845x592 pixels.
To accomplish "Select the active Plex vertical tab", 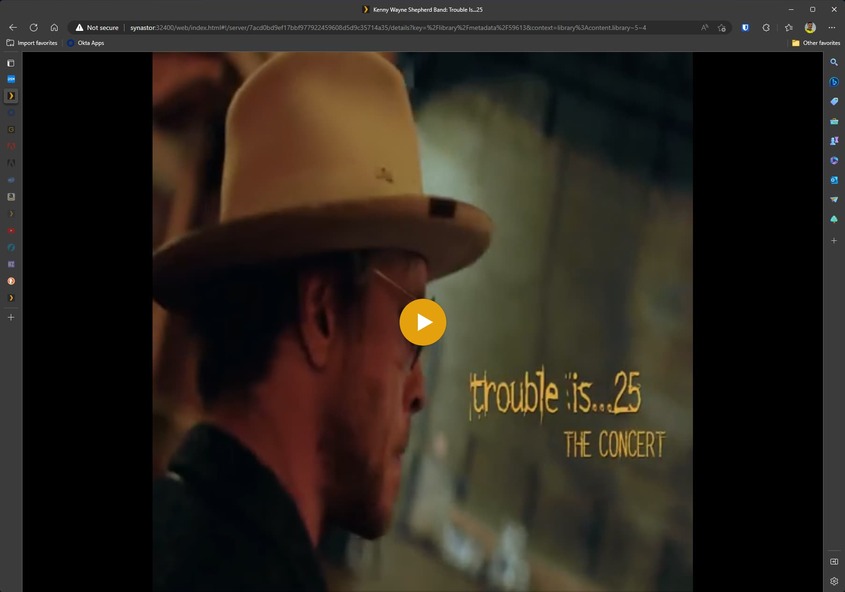I will 11,96.
